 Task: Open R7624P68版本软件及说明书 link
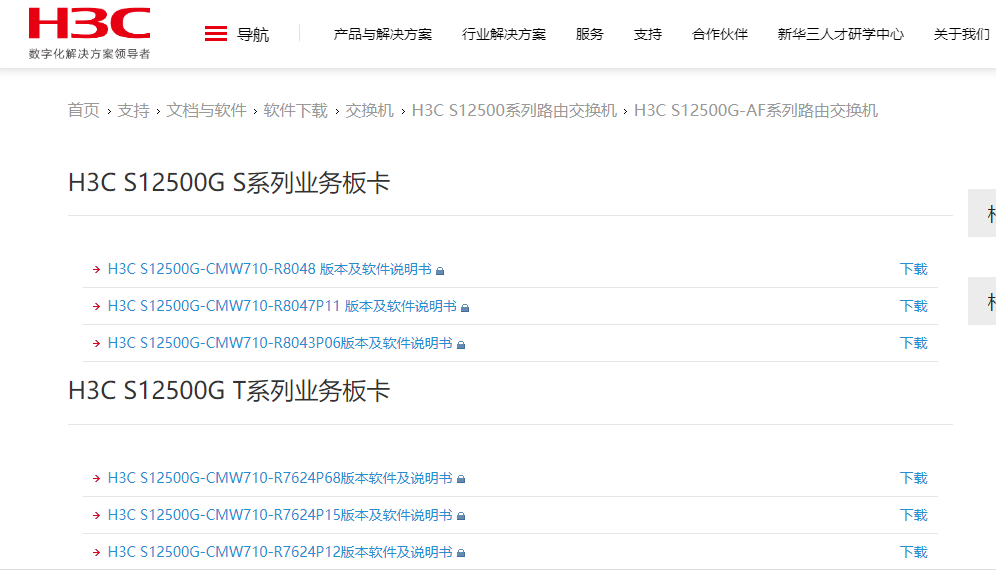[280, 478]
